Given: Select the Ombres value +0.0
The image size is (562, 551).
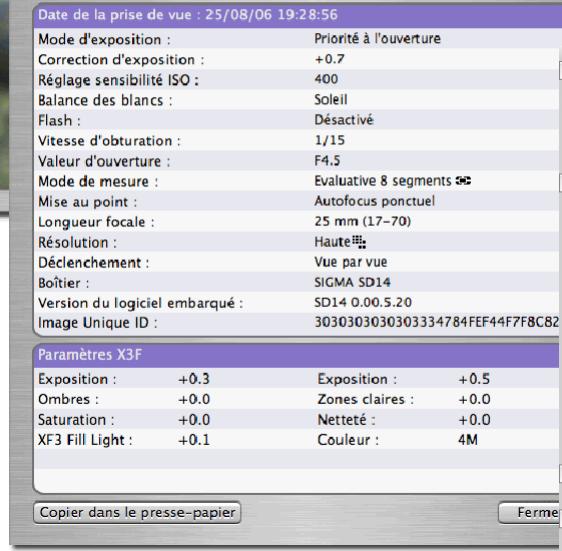Looking at the screenshot, I should [194, 399].
